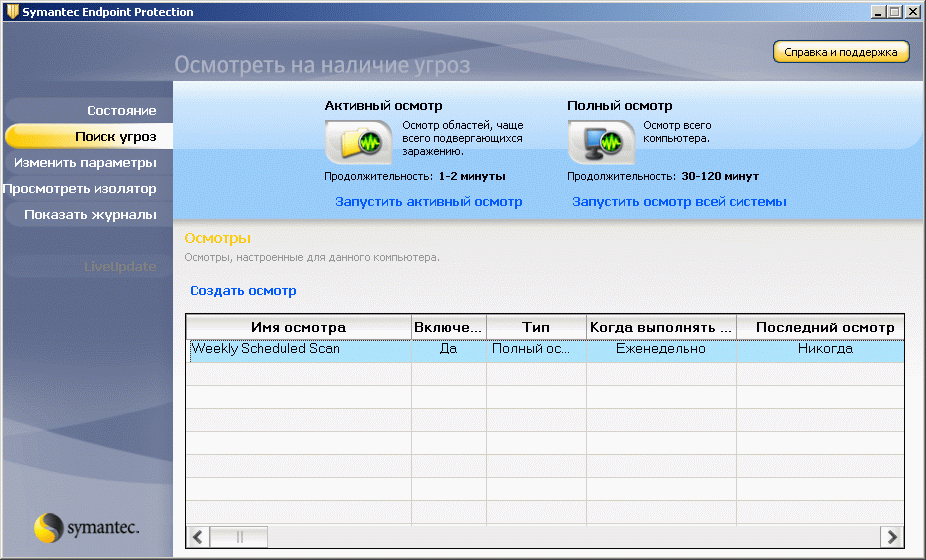Viewport: 926px width, 560px height.
Task: Click the Осмотры section heading
Action: pos(217,238)
